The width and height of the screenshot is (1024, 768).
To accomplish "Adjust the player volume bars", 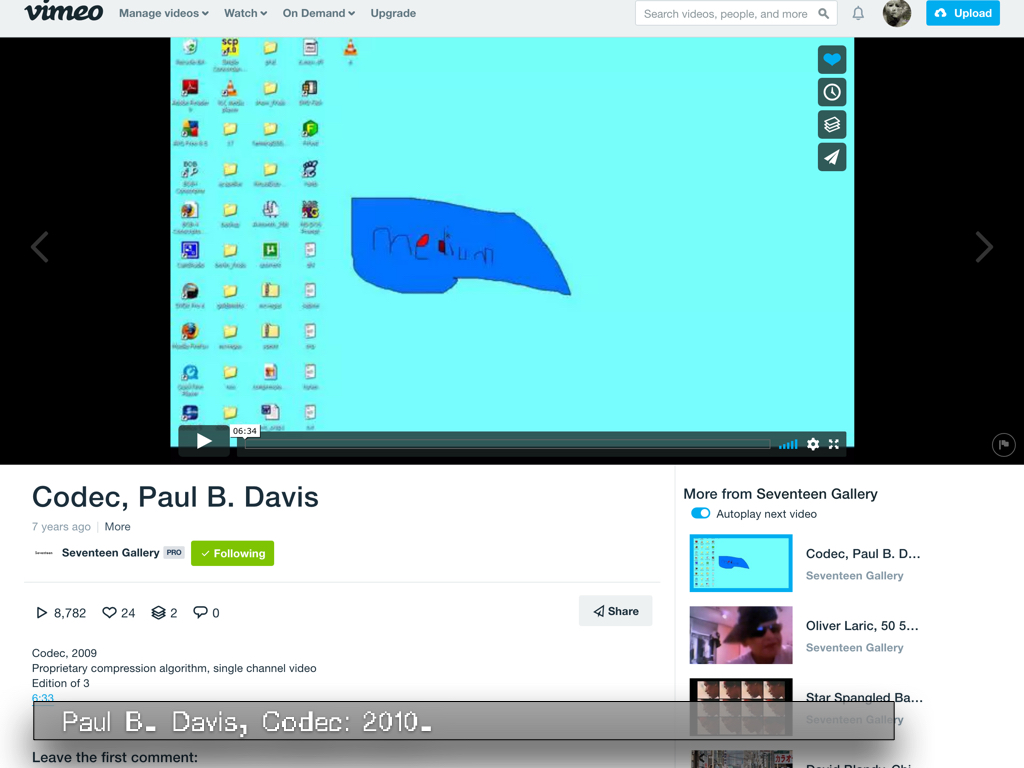I will click(788, 444).
